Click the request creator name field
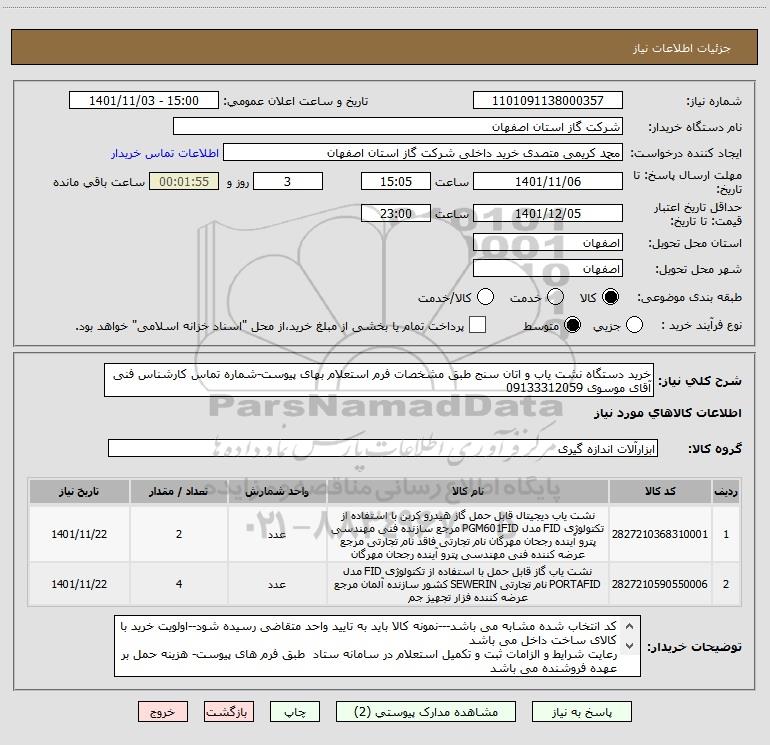Image resolution: width=770 pixels, height=745 pixels. click(x=423, y=153)
